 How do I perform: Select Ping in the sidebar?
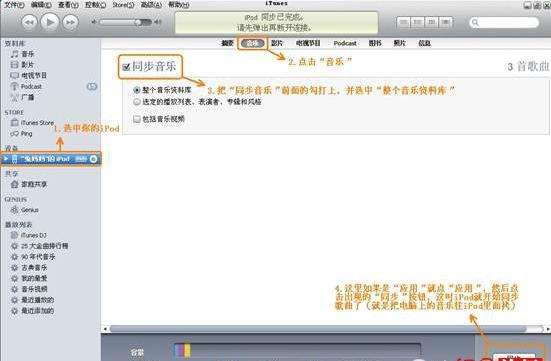click(22, 134)
